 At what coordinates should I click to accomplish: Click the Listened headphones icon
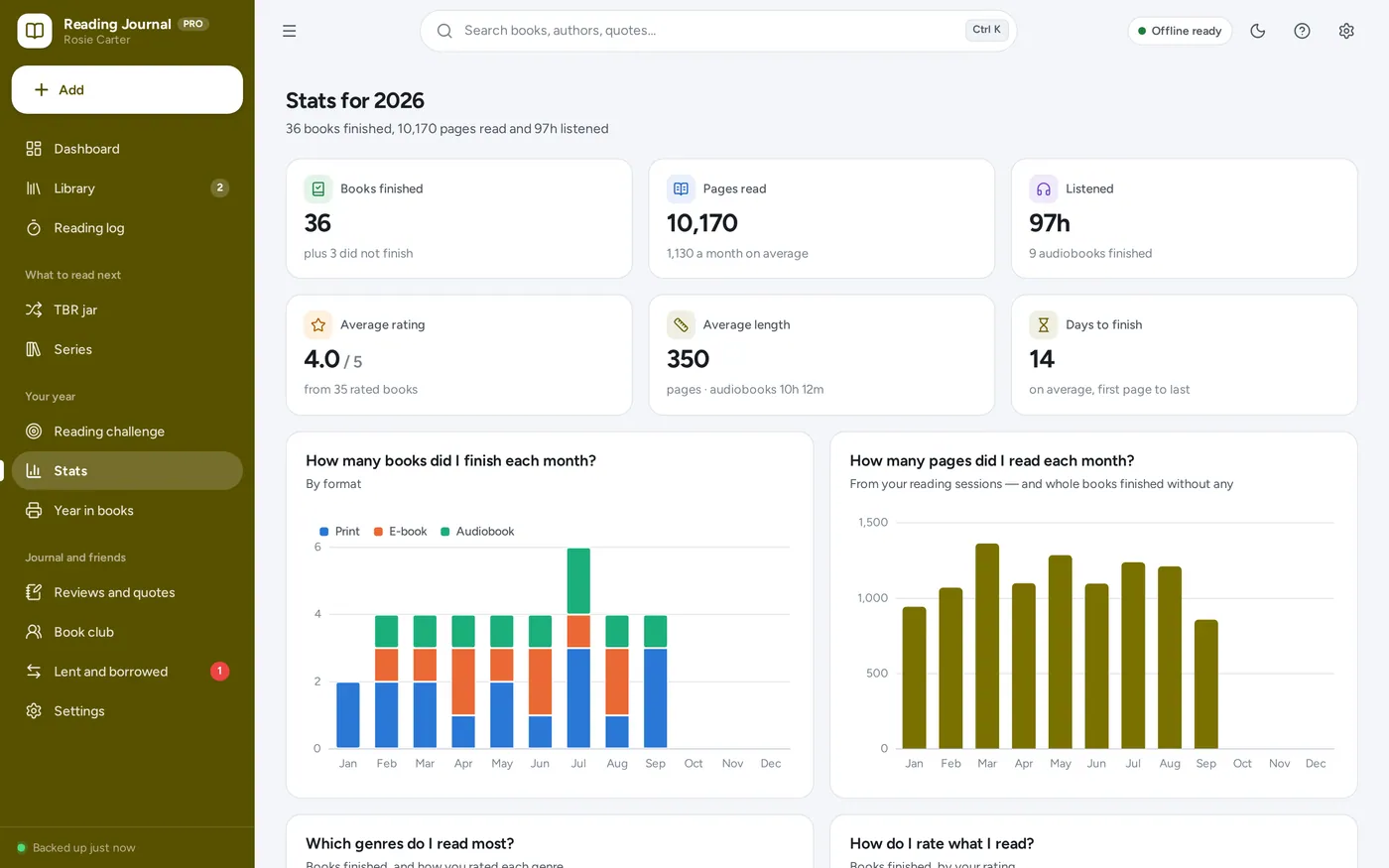pos(1044,188)
